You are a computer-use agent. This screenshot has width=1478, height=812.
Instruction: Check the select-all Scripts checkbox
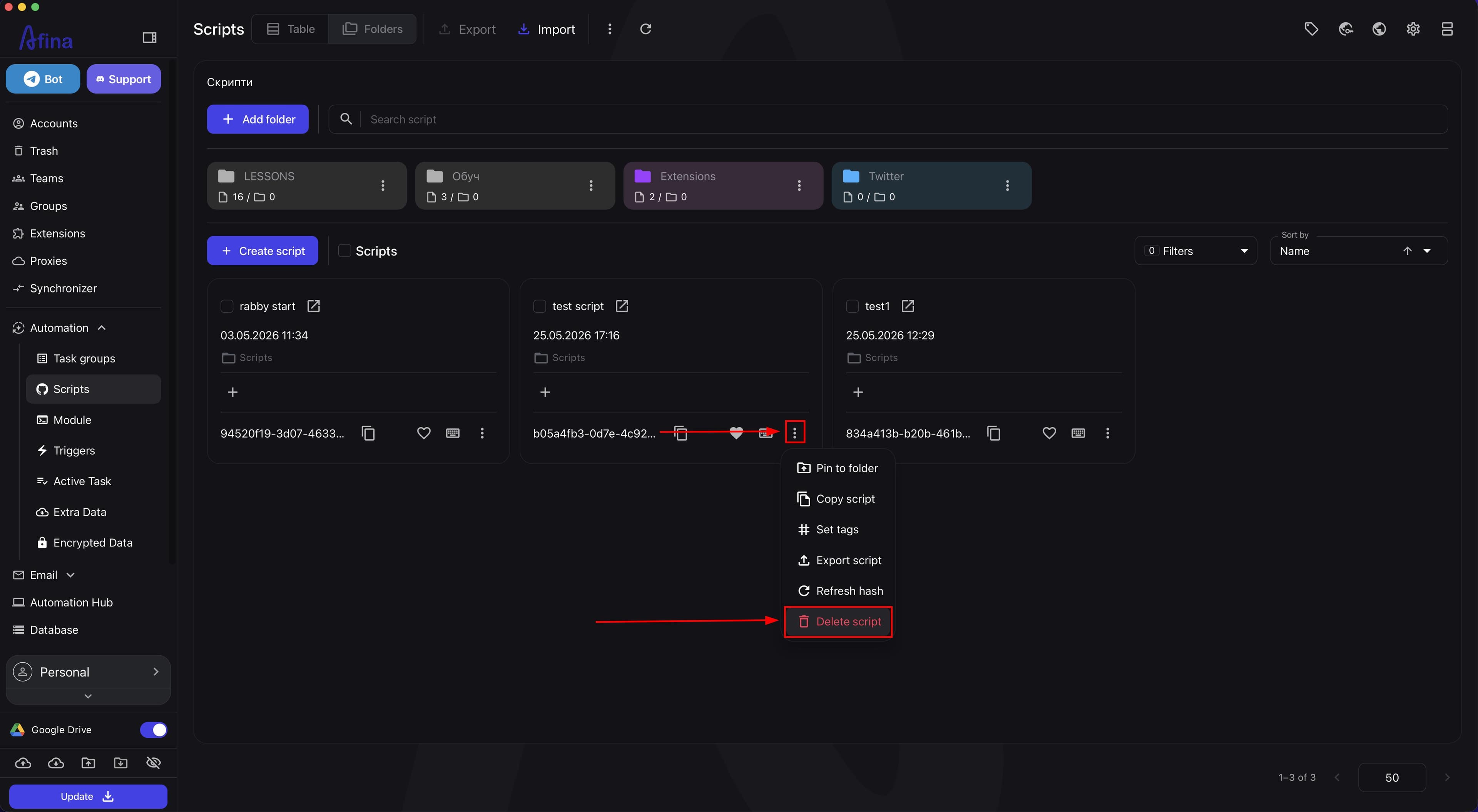pos(344,251)
